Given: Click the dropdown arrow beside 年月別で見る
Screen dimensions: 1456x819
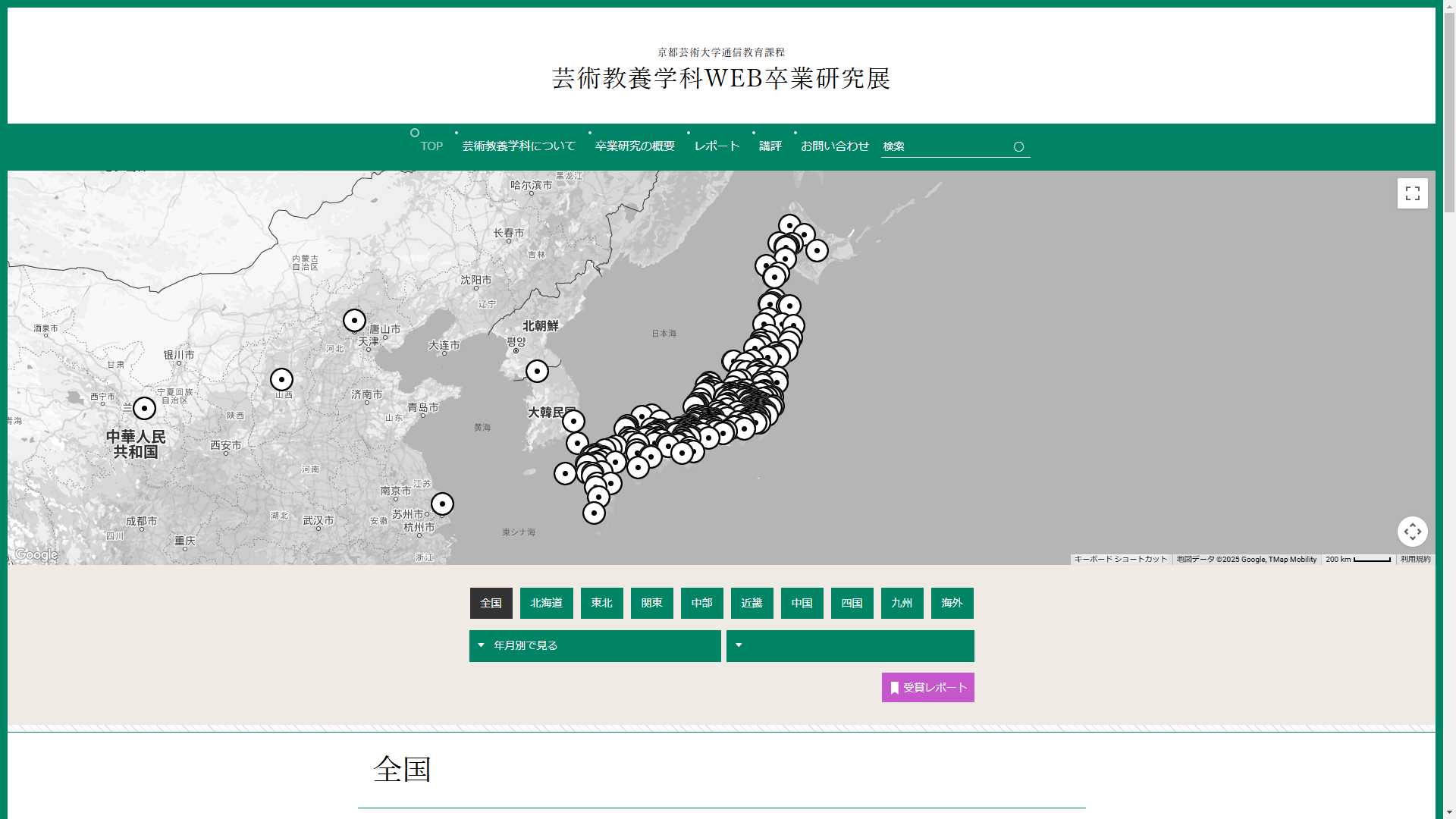Looking at the screenshot, I should [x=481, y=645].
